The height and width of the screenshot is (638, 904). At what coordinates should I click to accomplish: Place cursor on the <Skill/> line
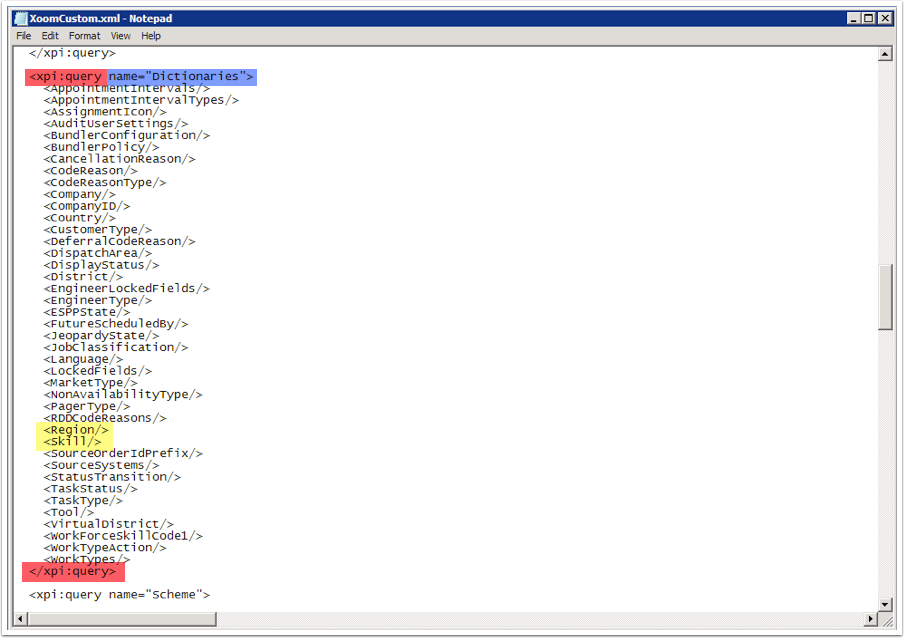click(x=71, y=442)
